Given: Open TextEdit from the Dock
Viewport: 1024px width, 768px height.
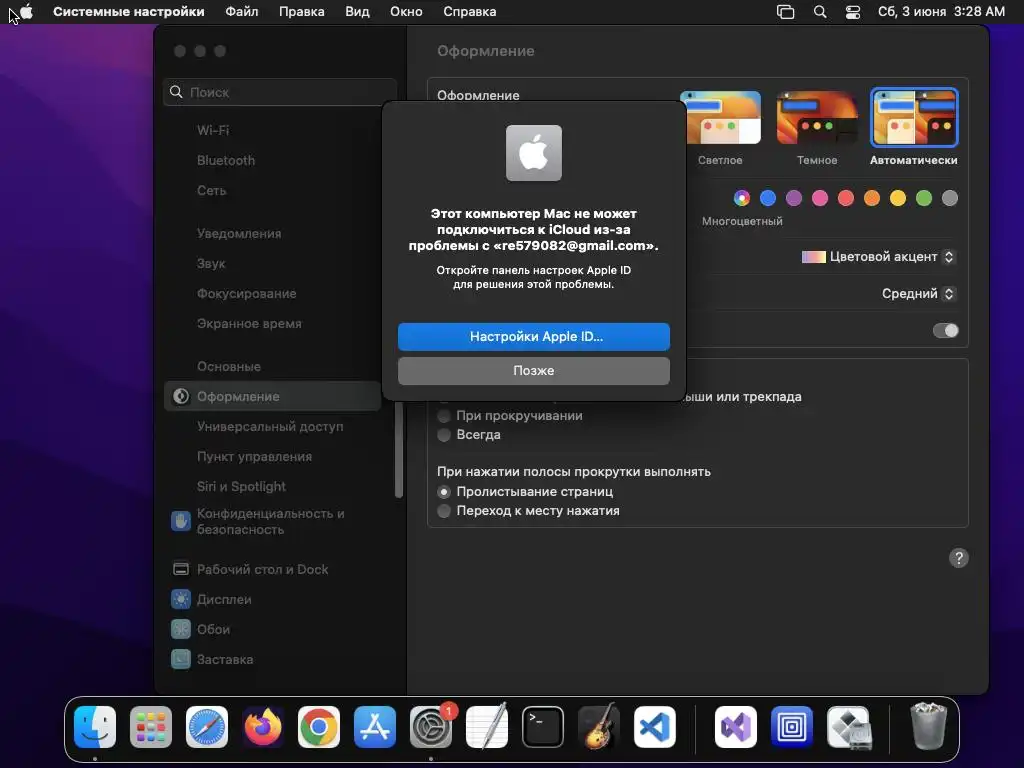Looking at the screenshot, I should click(487, 727).
